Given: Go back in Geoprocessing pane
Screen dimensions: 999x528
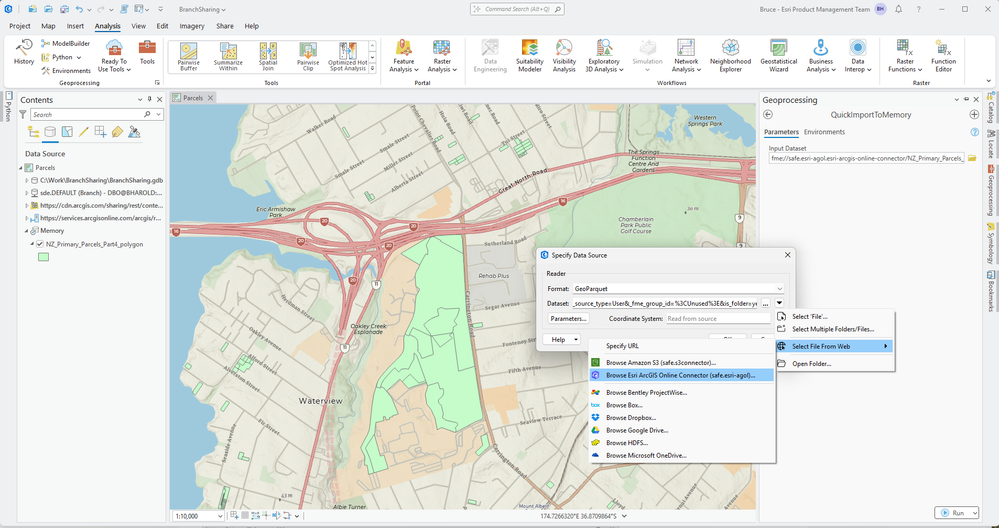Looking at the screenshot, I should [x=768, y=115].
